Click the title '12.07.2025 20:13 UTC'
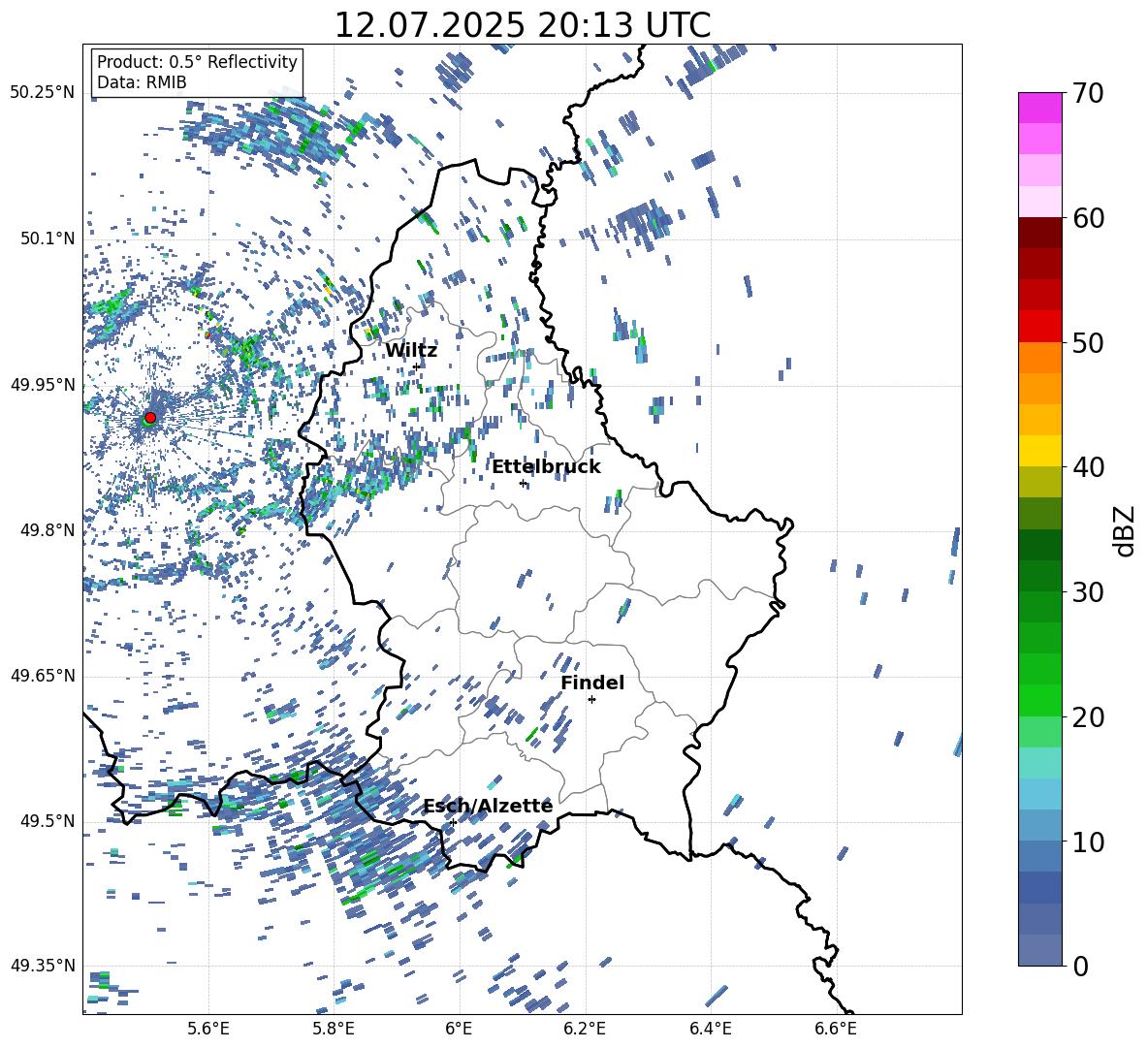This screenshot has height=1048, width=1148. point(522,25)
